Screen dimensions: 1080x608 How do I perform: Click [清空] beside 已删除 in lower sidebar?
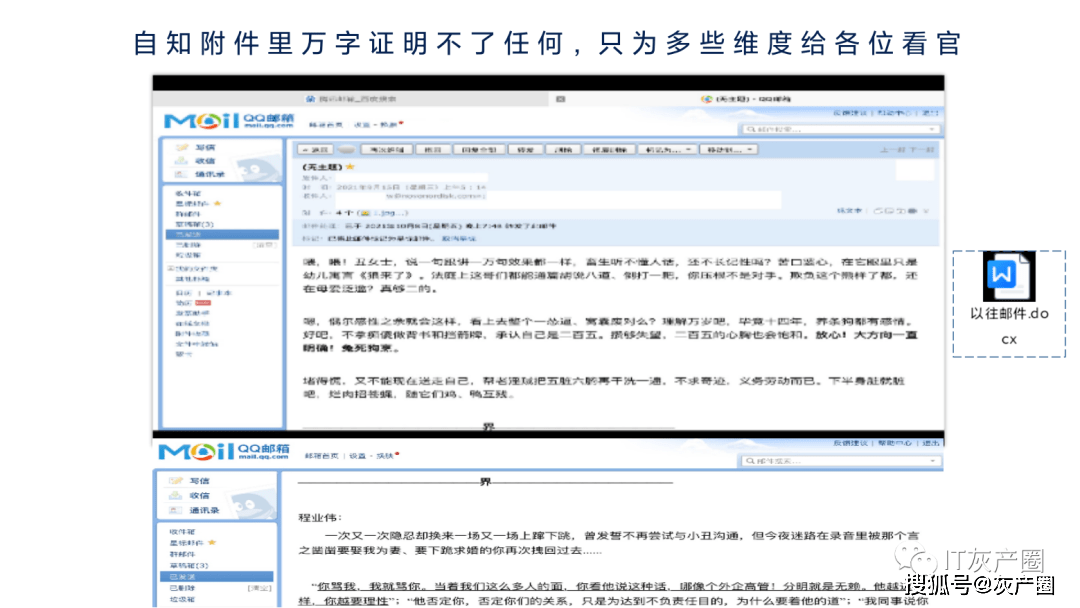pyautogui.click(x=259, y=588)
